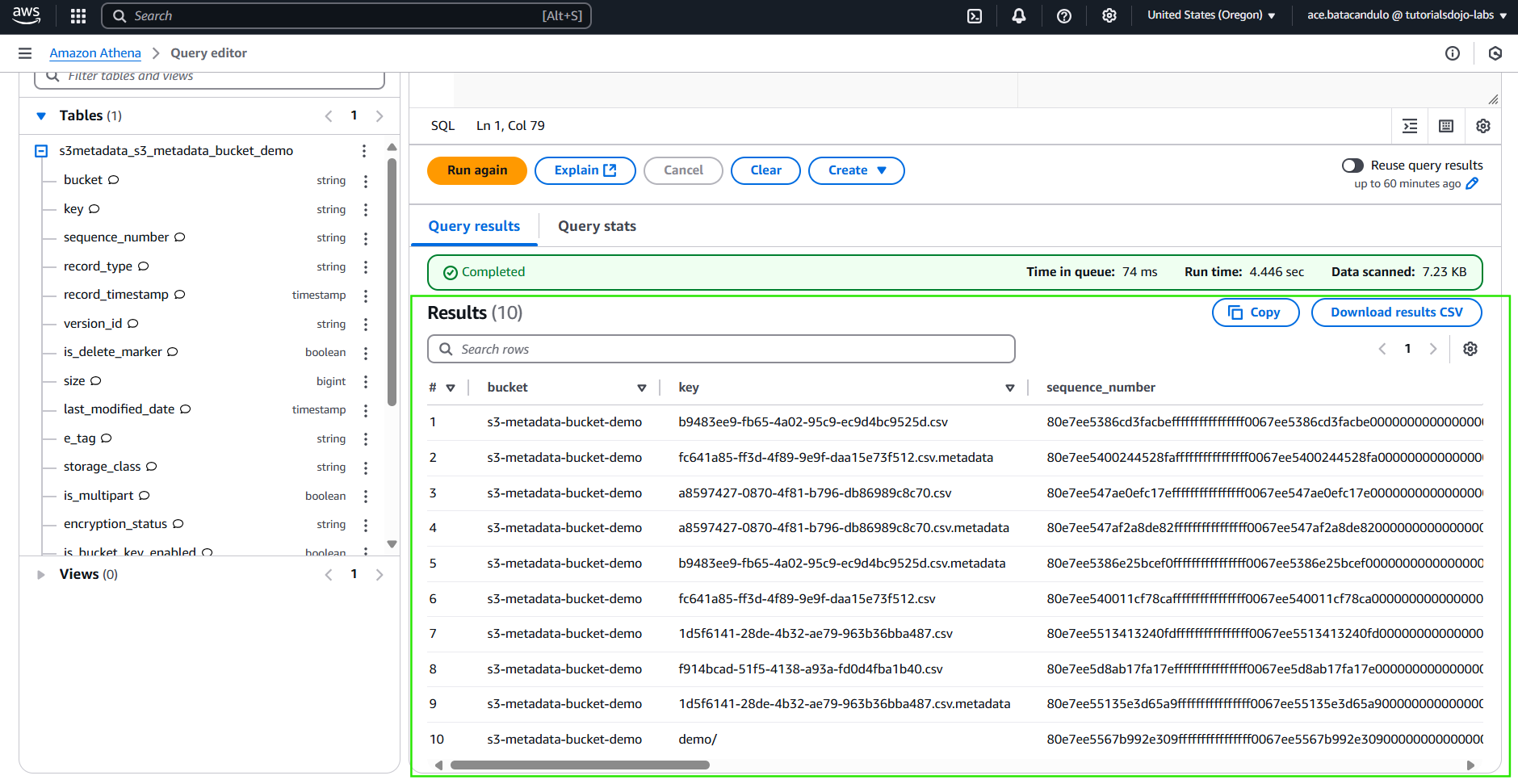Edit reuse query results time pencil
The image size is (1518, 784).
(1472, 184)
